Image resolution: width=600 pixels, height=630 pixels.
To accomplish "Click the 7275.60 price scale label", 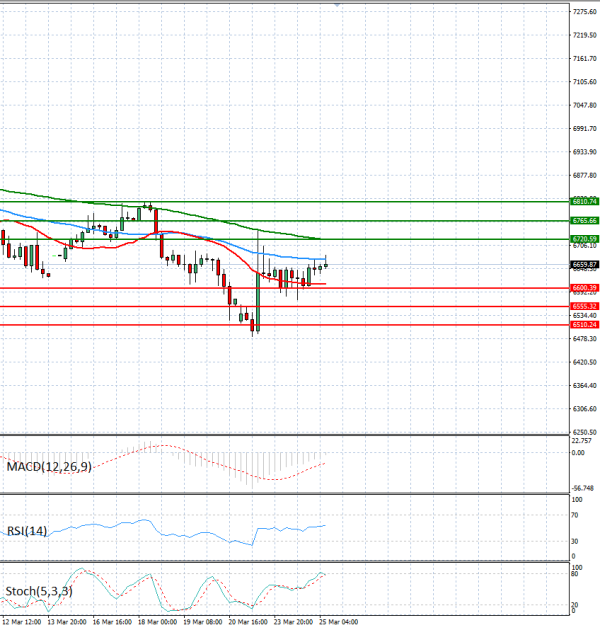I will pyautogui.click(x=584, y=12).
